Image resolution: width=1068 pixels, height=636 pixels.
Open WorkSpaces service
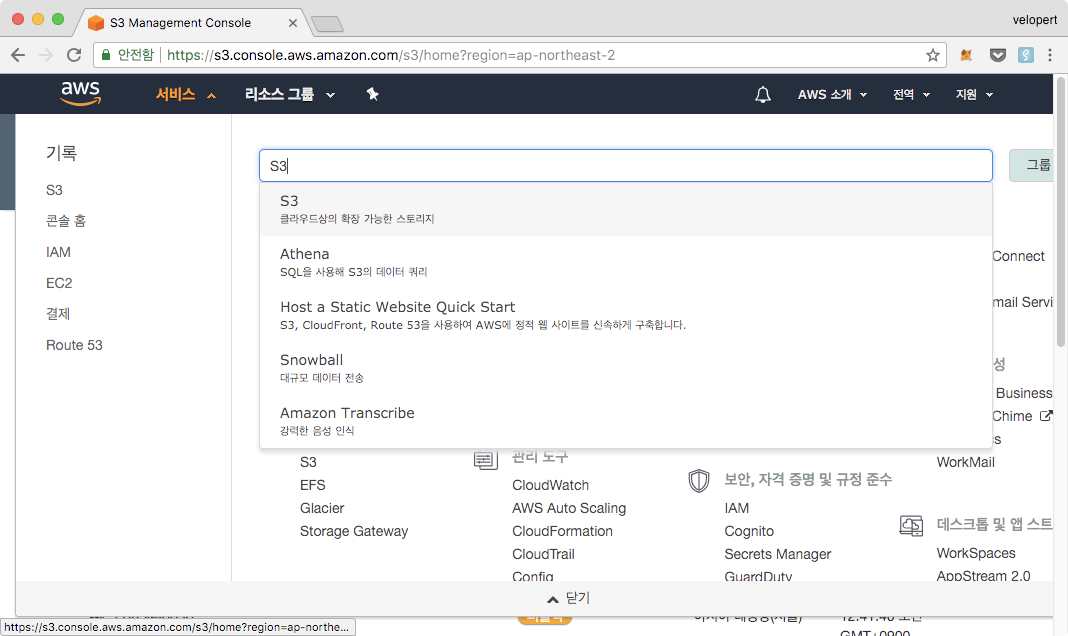pos(975,553)
